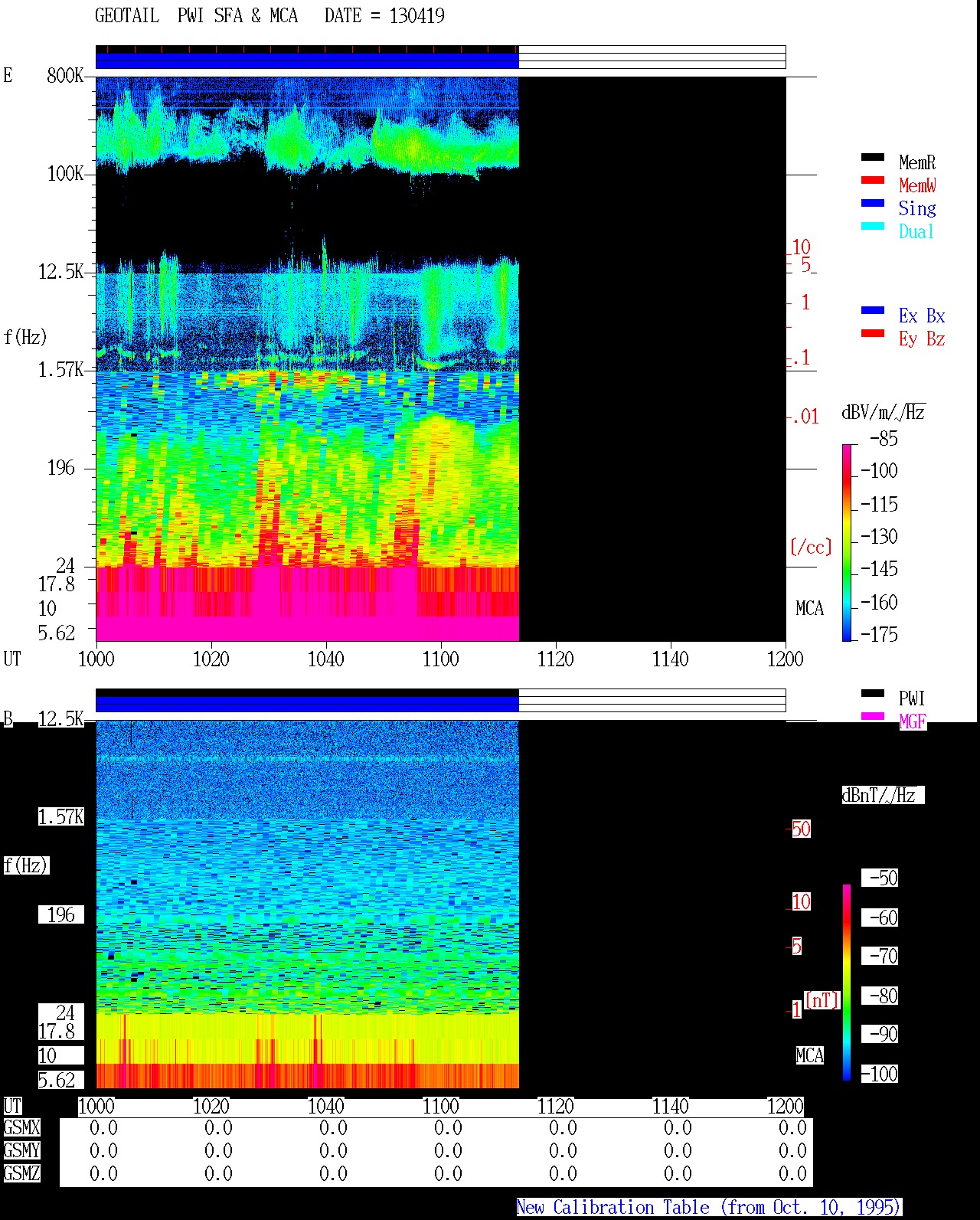Click the electric field E spectrogram data area

coord(307,358)
